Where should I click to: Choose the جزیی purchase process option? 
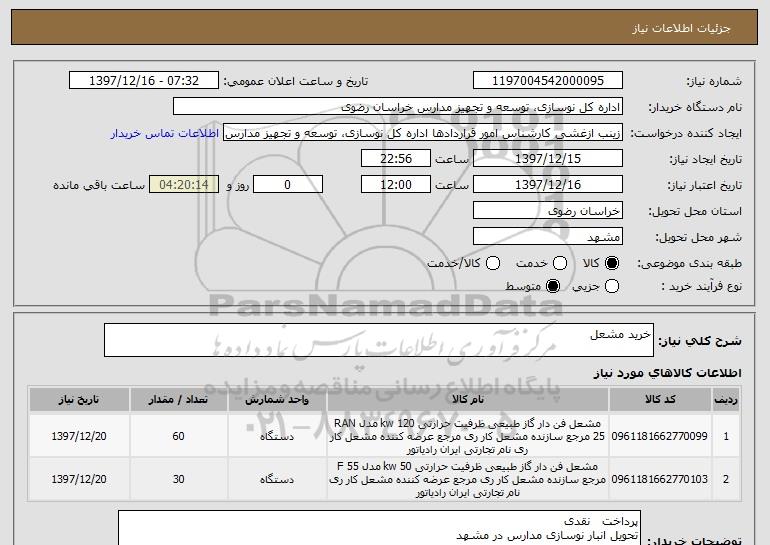[612, 286]
